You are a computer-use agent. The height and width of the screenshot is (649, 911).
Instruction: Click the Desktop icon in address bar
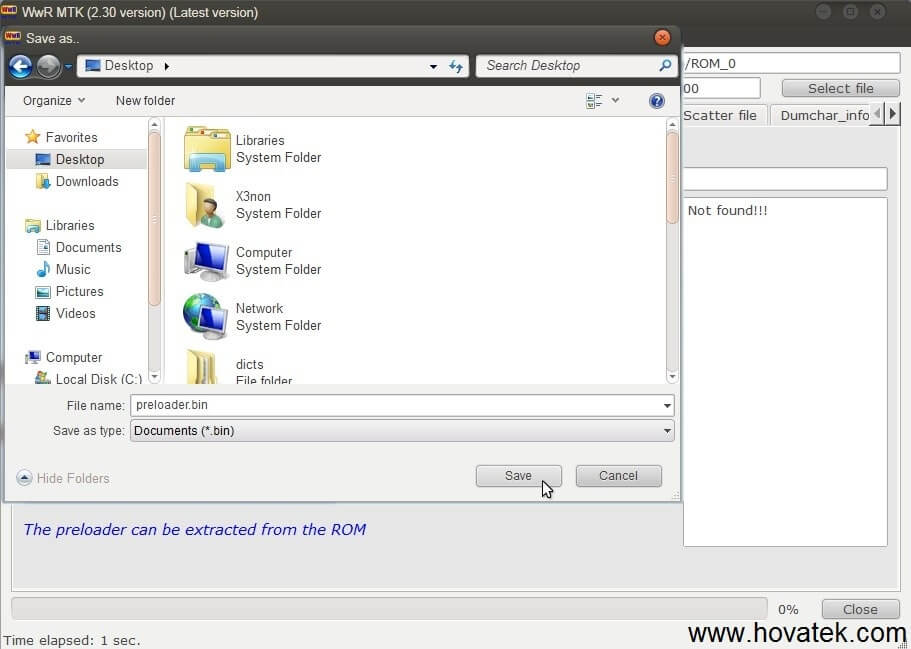(x=93, y=66)
